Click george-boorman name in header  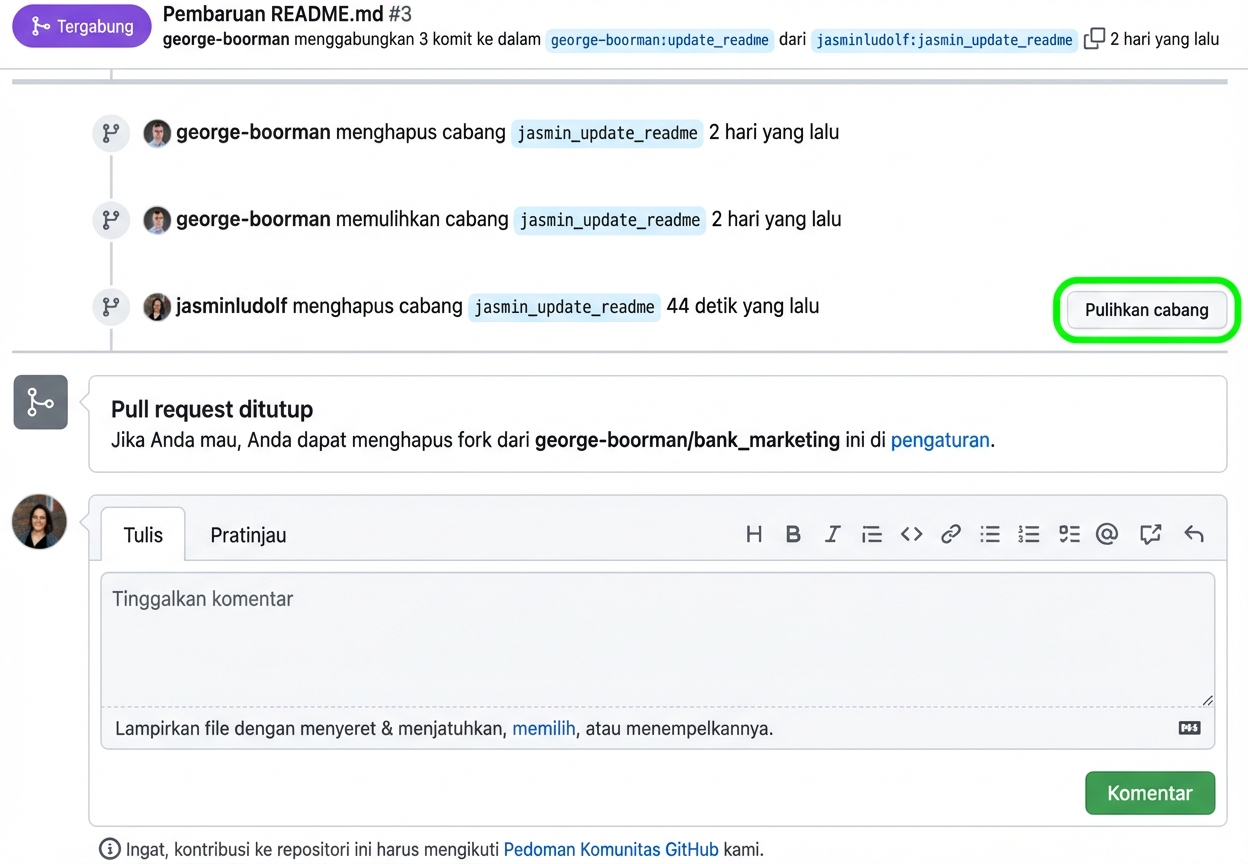click(x=226, y=39)
